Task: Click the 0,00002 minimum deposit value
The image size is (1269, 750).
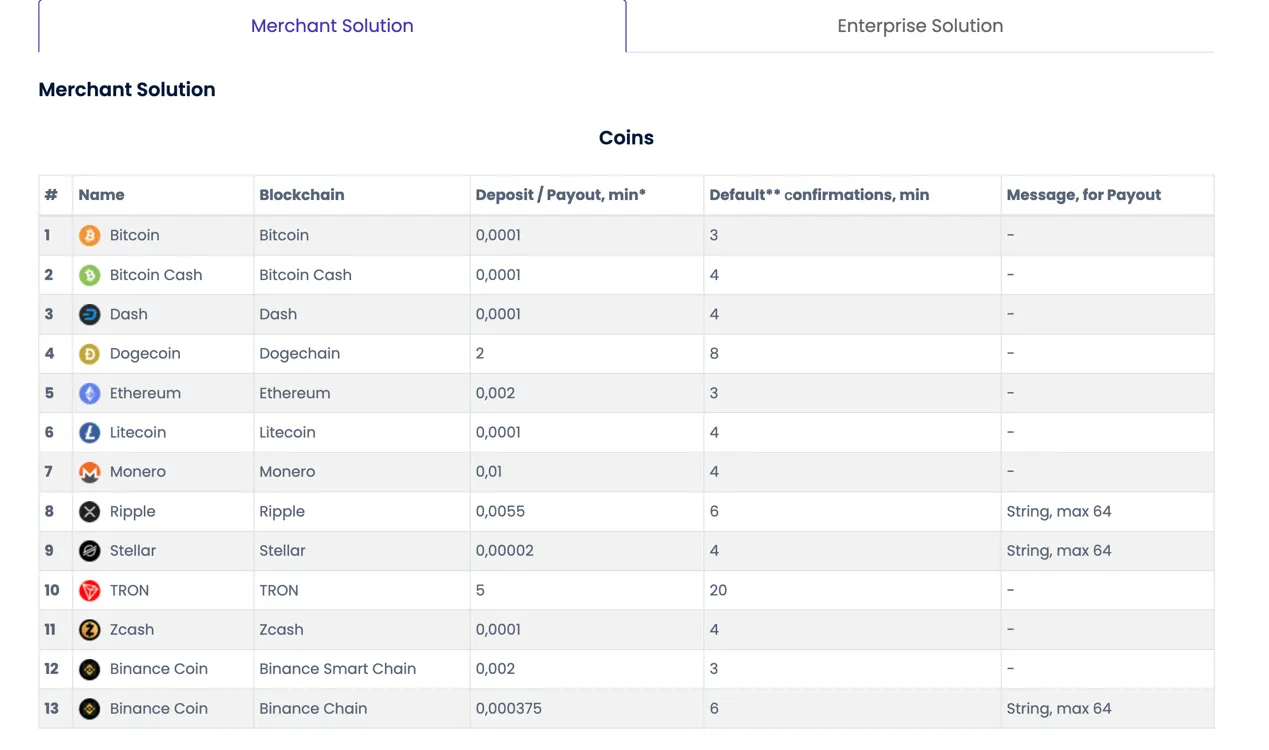Action: pos(505,551)
